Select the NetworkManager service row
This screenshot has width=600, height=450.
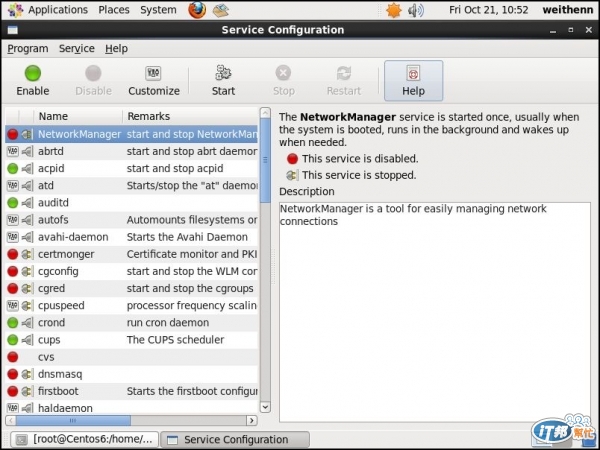pos(132,134)
